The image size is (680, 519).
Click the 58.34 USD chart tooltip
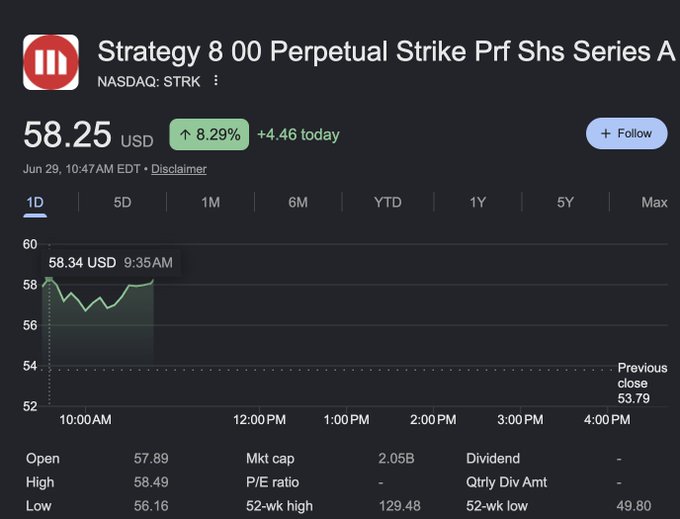(x=111, y=262)
